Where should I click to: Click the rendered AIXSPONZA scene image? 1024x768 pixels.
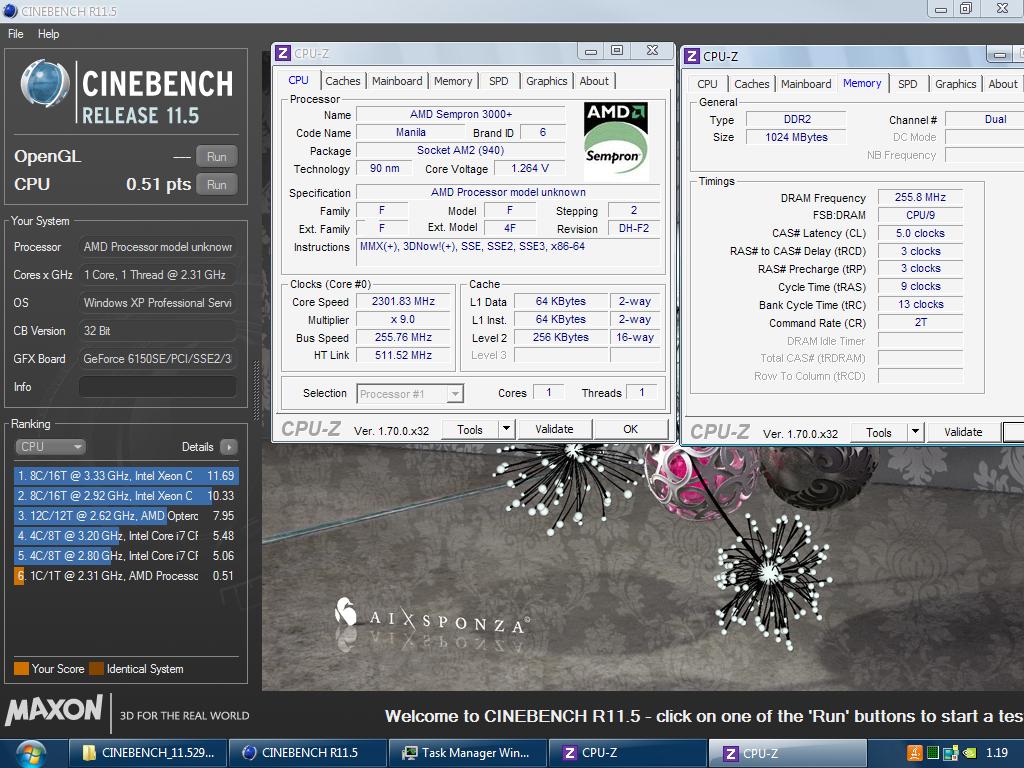click(x=641, y=568)
